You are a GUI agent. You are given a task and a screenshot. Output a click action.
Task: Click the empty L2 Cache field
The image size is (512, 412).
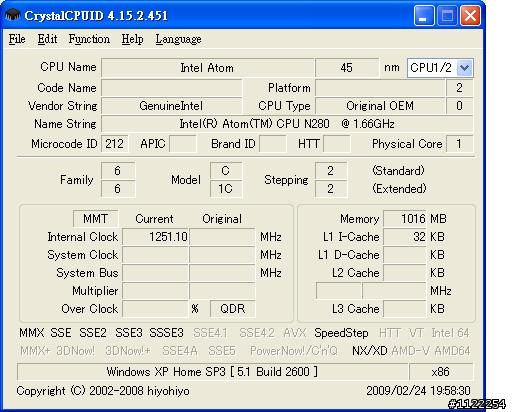tap(405, 273)
